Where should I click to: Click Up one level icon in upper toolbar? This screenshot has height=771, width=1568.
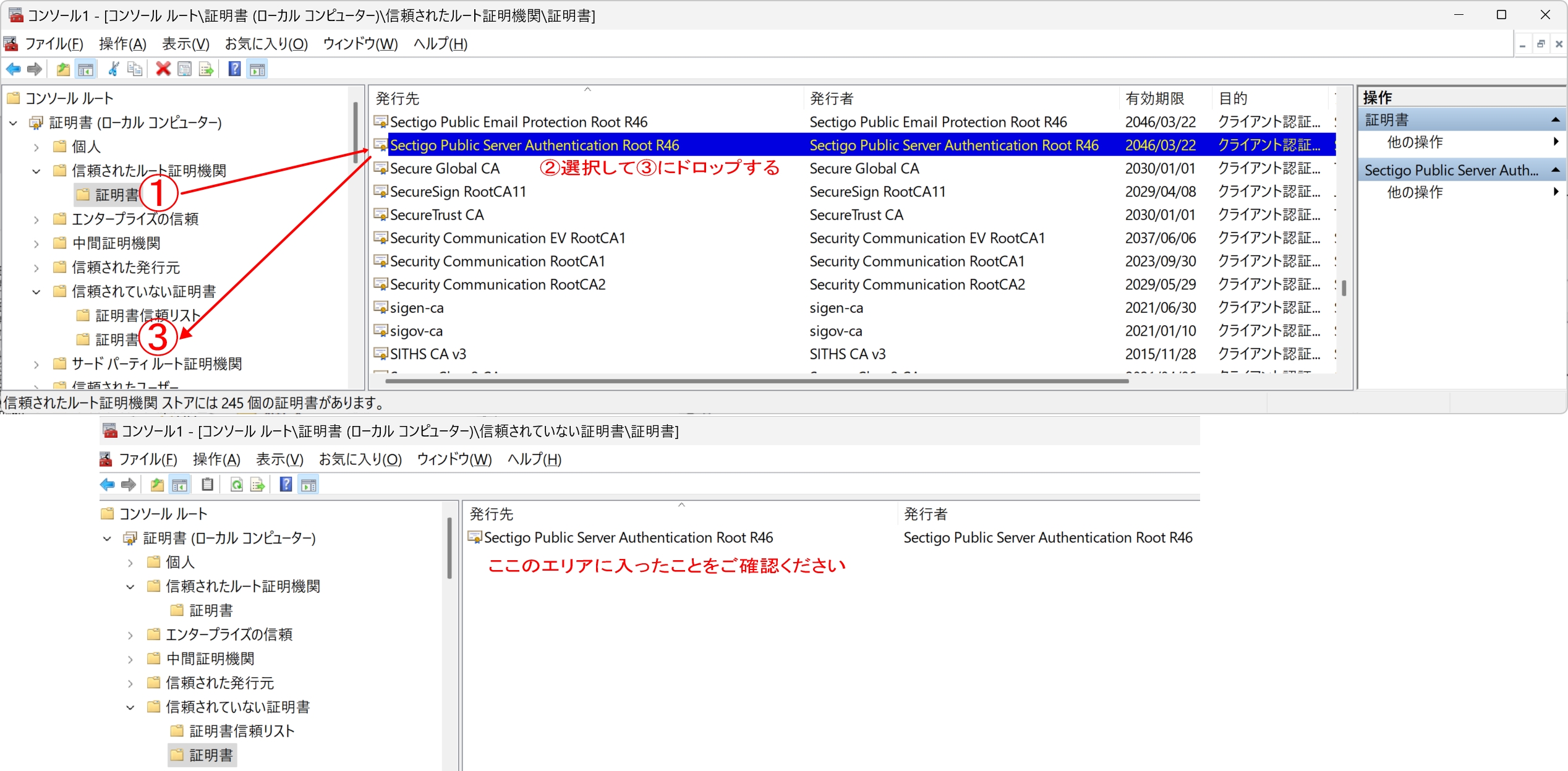(x=63, y=69)
